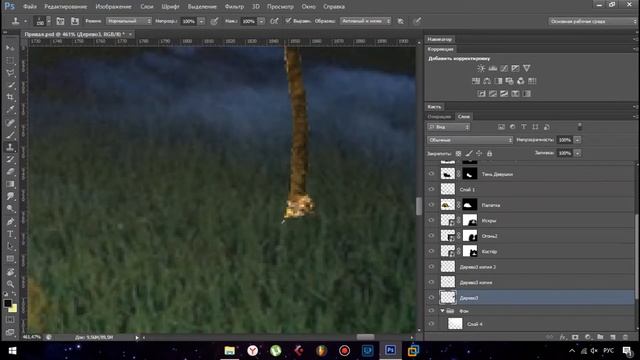Hide the Дерево3 копия 2 layer
The height and width of the screenshot is (360, 640).
point(431,267)
